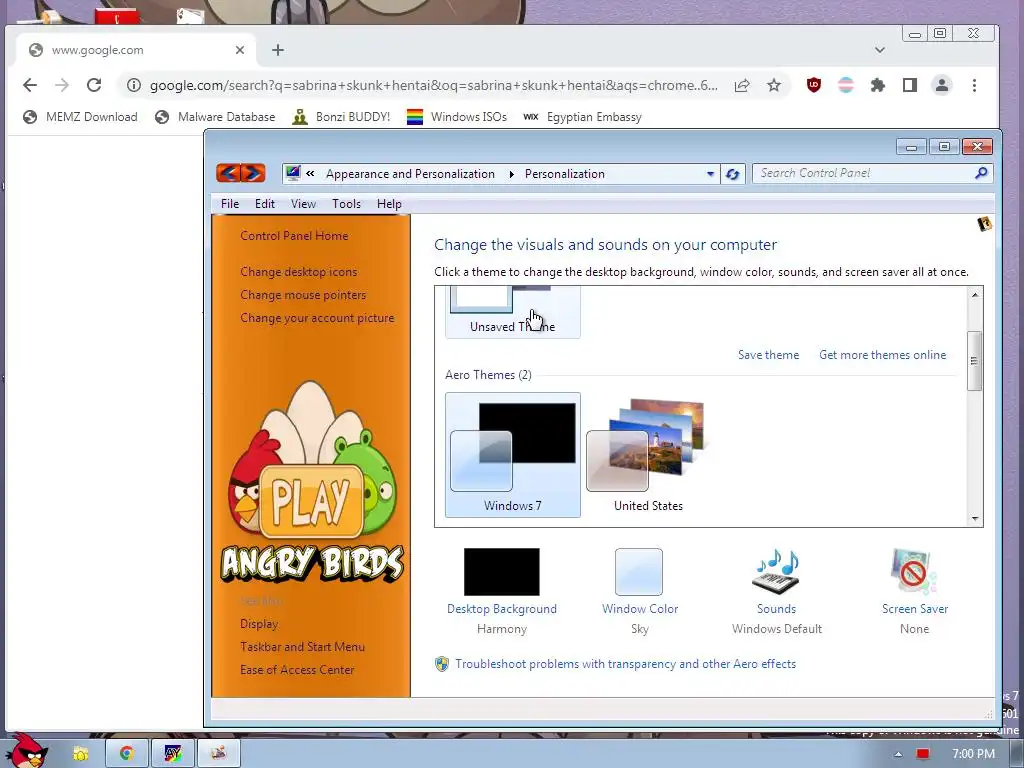
Task: Click the taskbar clock showing 7:00 PM
Action: point(974,754)
